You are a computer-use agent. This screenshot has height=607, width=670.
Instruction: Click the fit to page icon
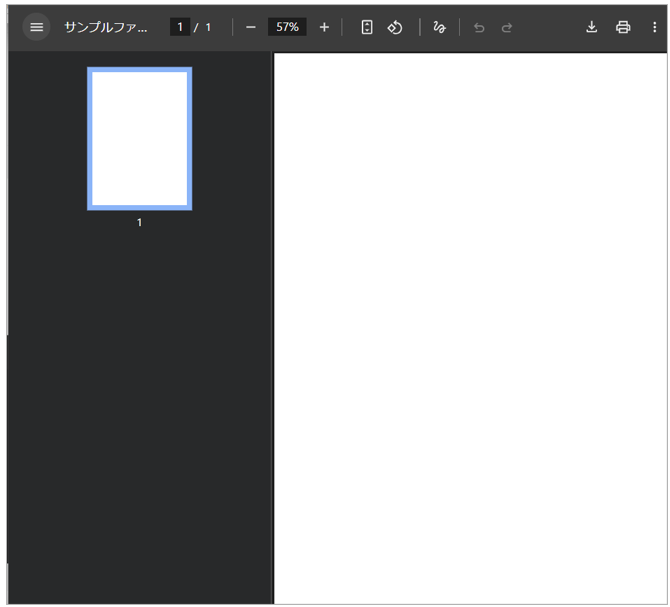[x=367, y=27]
